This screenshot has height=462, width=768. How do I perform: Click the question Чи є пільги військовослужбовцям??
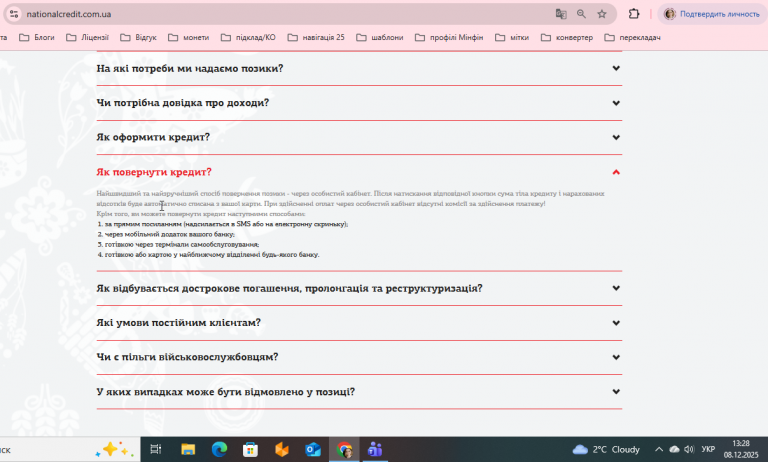tap(187, 357)
